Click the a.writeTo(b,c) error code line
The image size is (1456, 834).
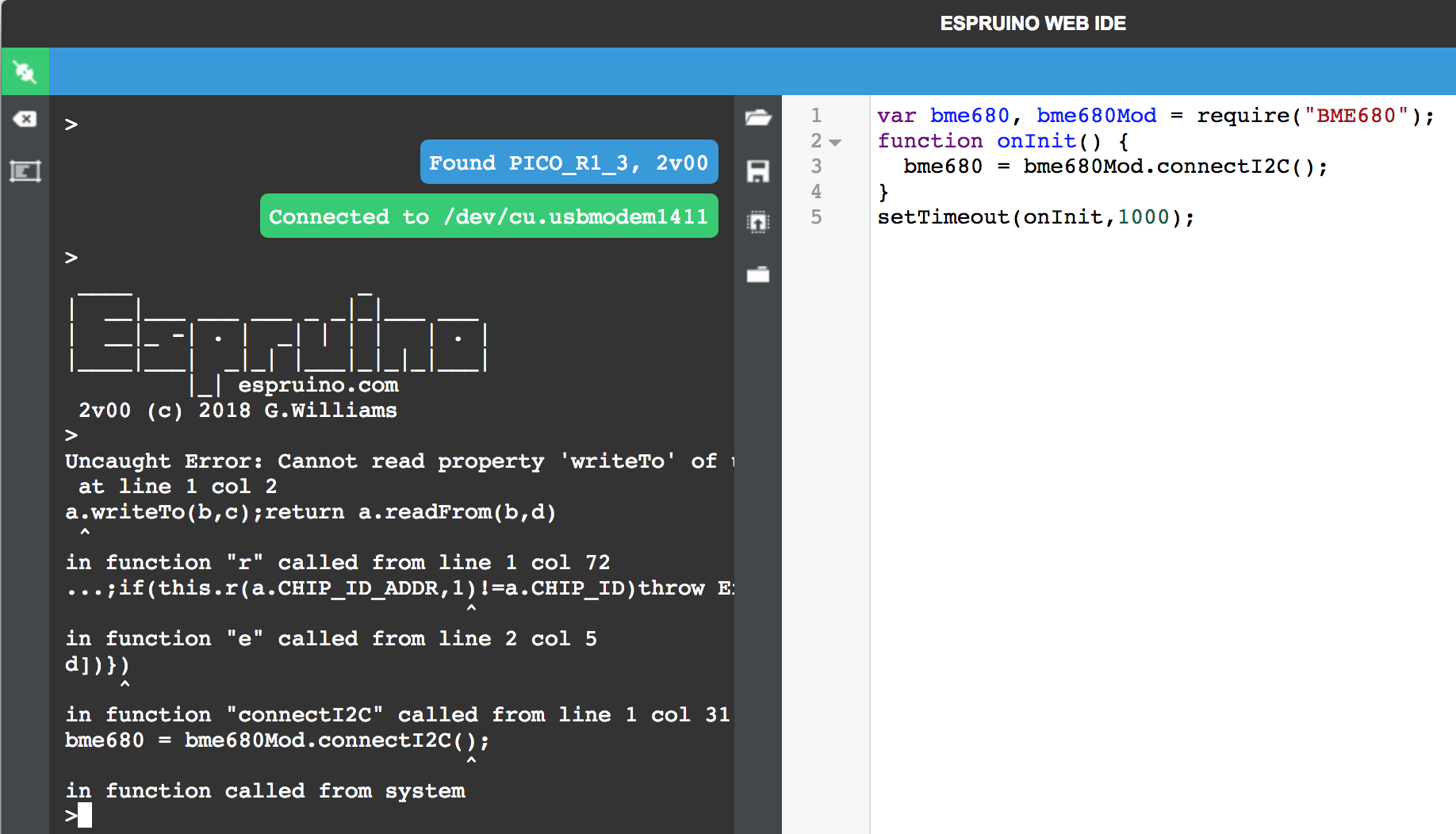[310, 512]
